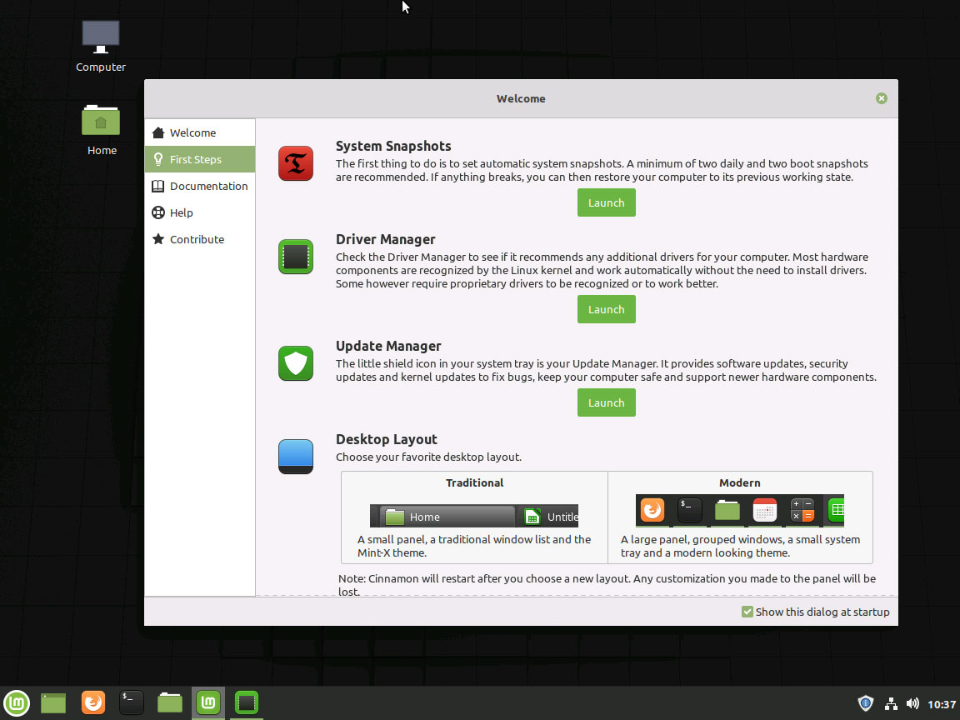Open the network tray icon
Screen dimensions: 960x720
tap(891, 704)
